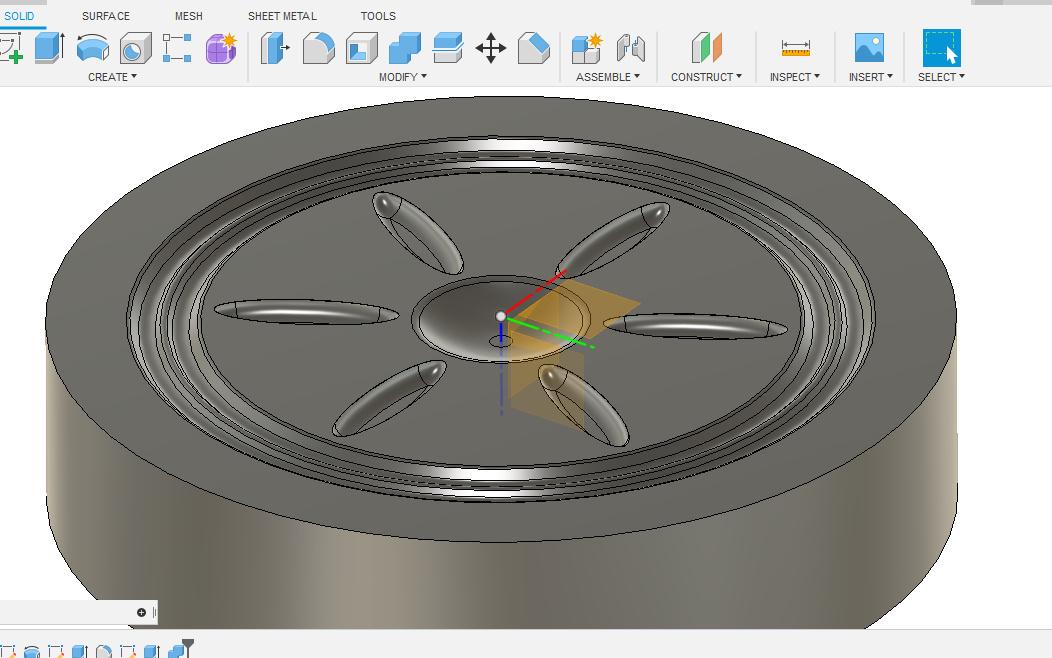Open the SHEET METAL tab
Viewport: 1052px width, 658px height.
pos(282,16)
